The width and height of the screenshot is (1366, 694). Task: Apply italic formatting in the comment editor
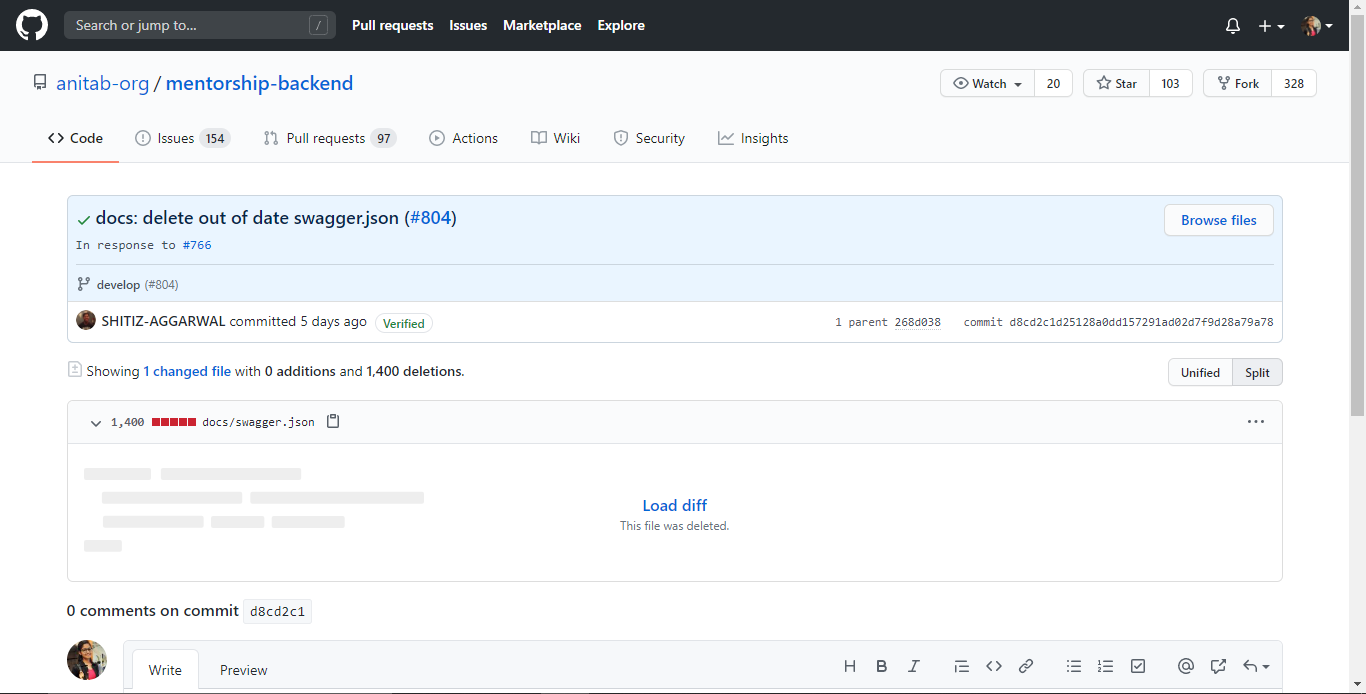(x=913, y=666)
